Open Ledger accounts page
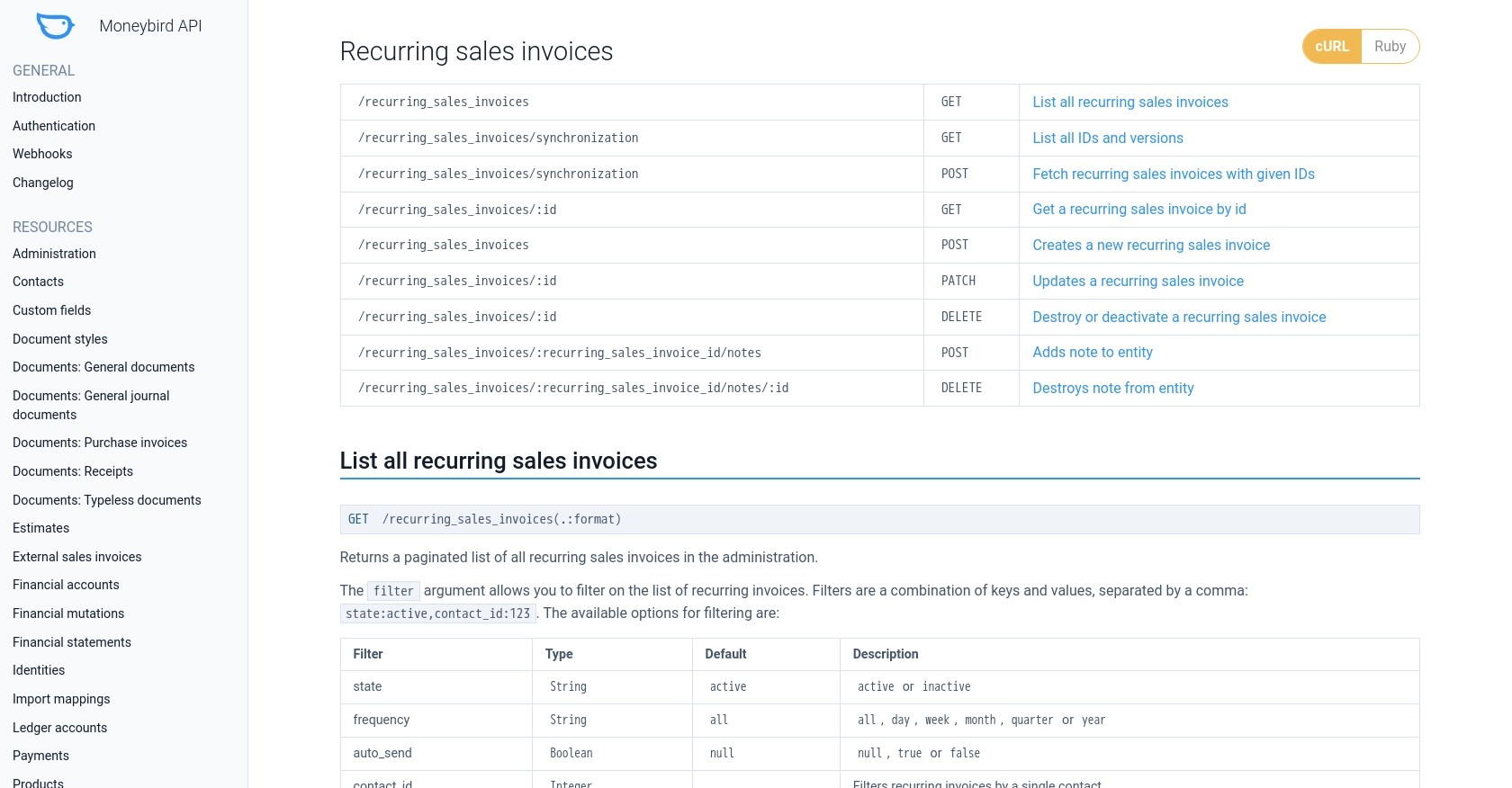The width and height of the screenshot is (1512, 788). click(x=59, y=728)
